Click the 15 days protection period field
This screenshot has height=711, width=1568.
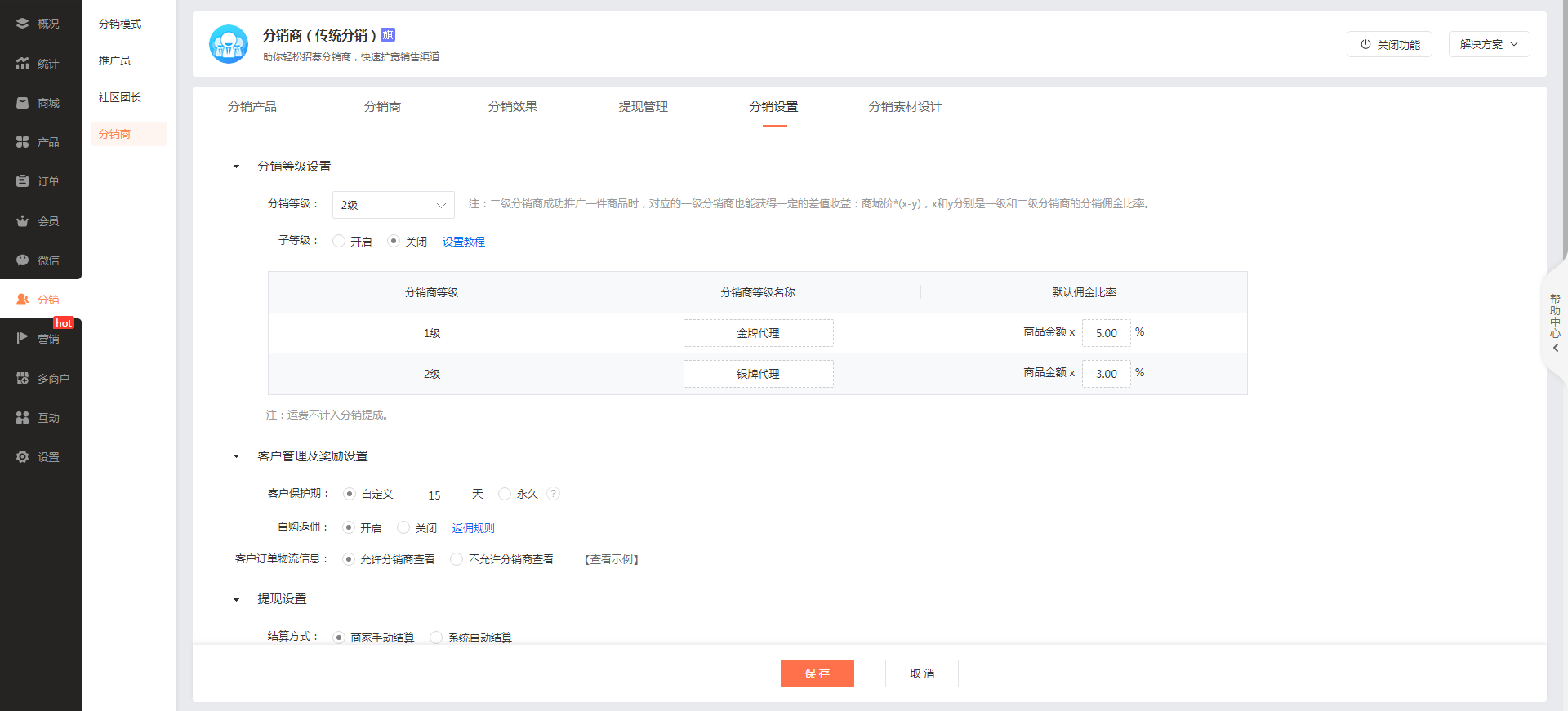point(434,495)
